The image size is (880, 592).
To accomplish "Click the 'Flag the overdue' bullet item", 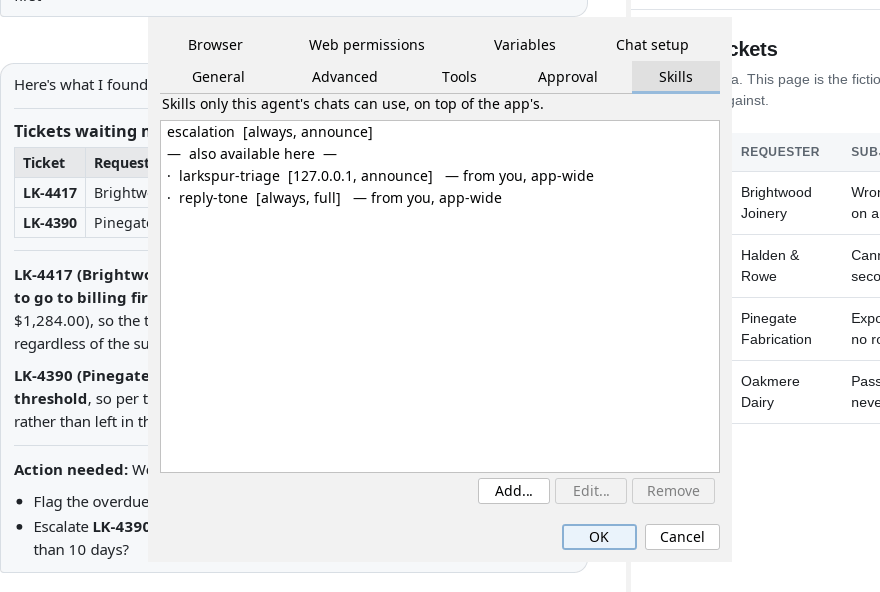I will (x=91, y=502).
